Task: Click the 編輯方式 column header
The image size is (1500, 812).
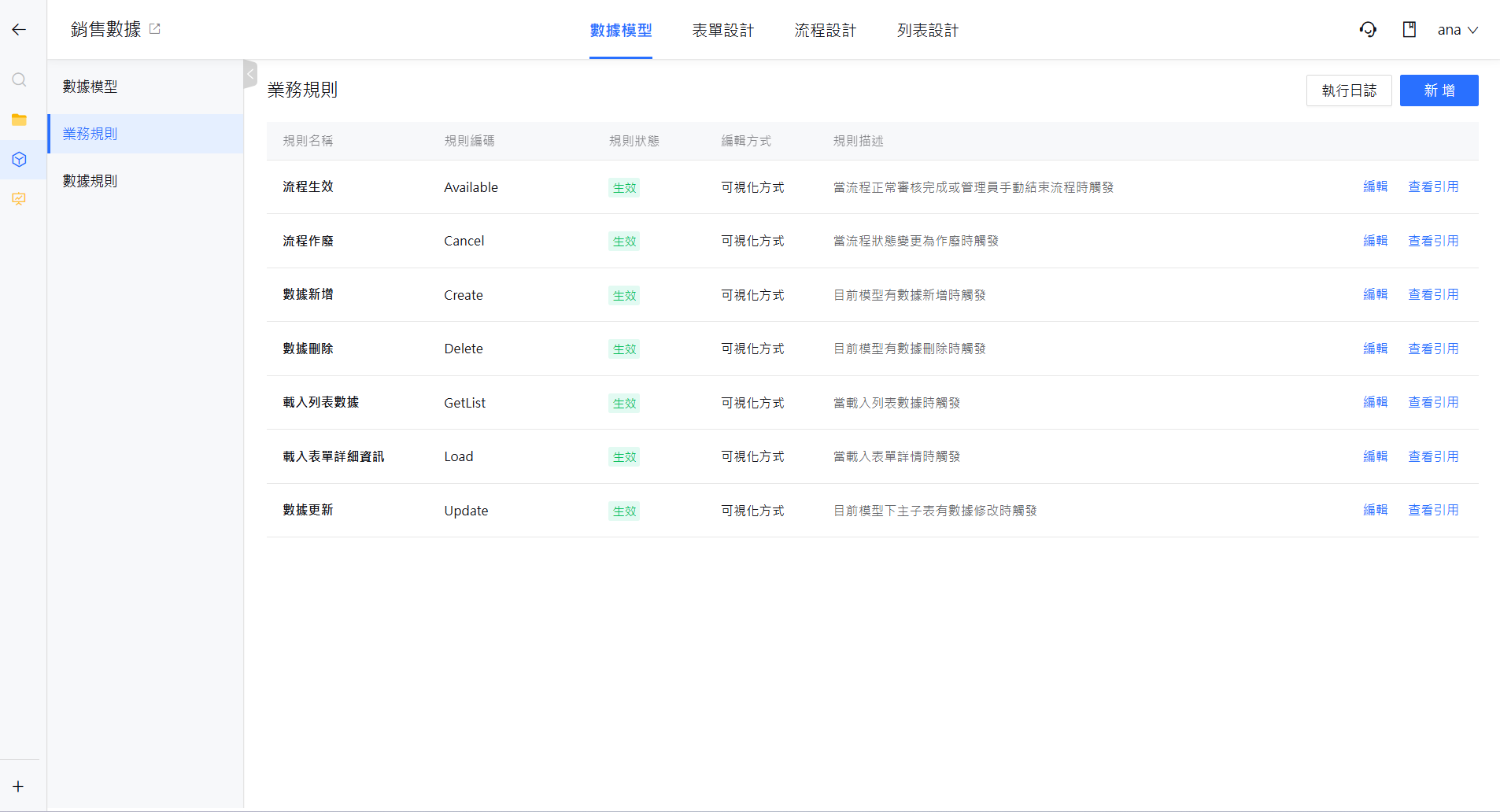Action: pyautogui.click(x=747, y=141)
